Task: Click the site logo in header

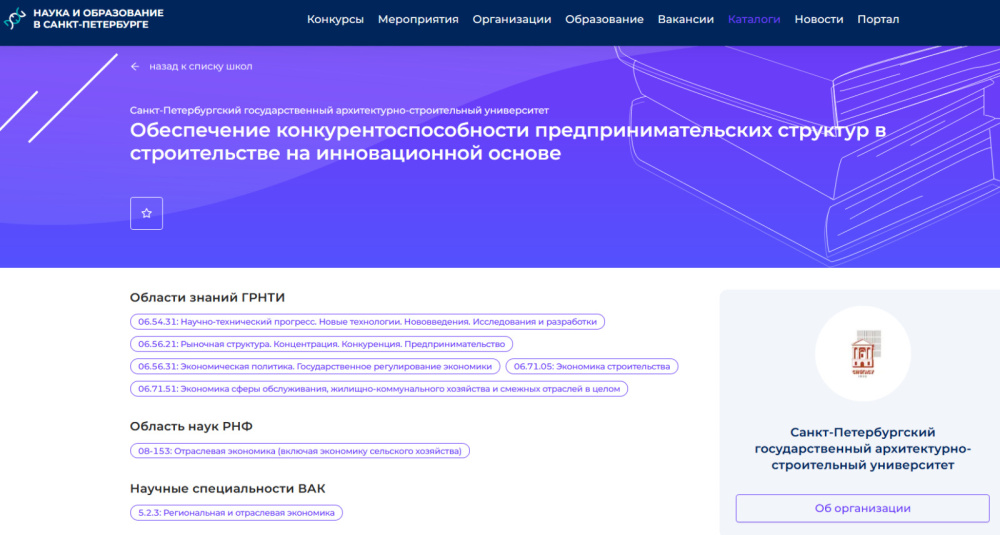Action: point(84,18)
